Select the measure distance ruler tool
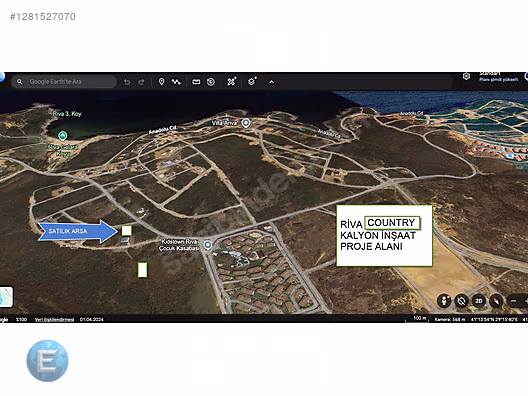 click(x=196, y=82)
